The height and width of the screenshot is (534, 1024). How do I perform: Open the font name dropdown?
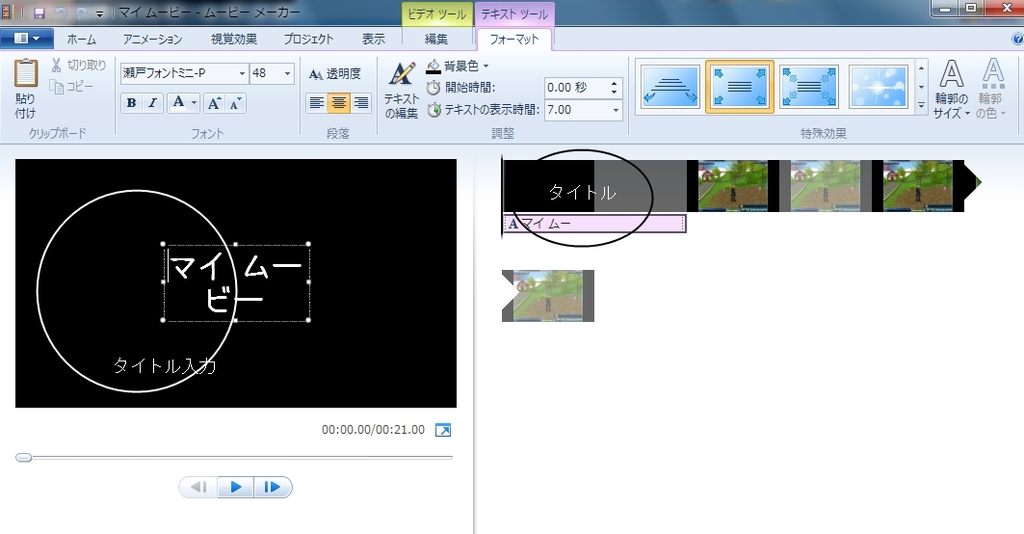coord(242,74)
